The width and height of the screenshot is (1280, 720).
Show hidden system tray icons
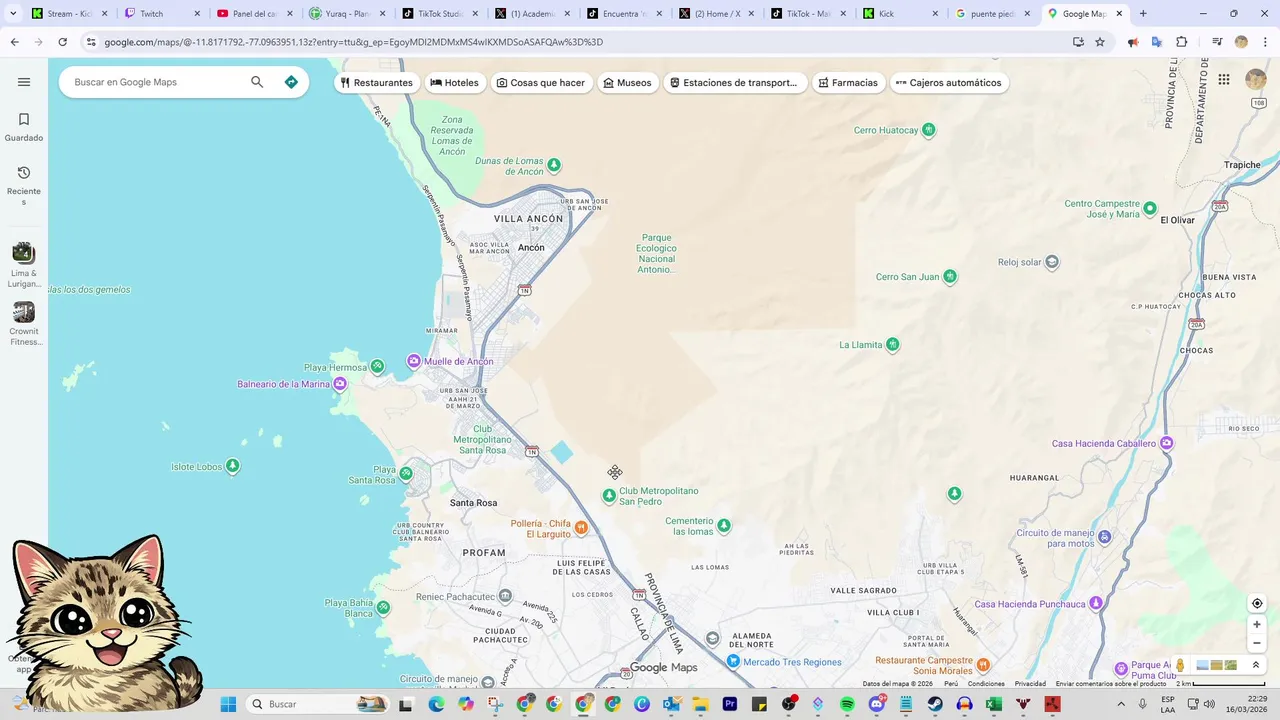click(1121, 704)
